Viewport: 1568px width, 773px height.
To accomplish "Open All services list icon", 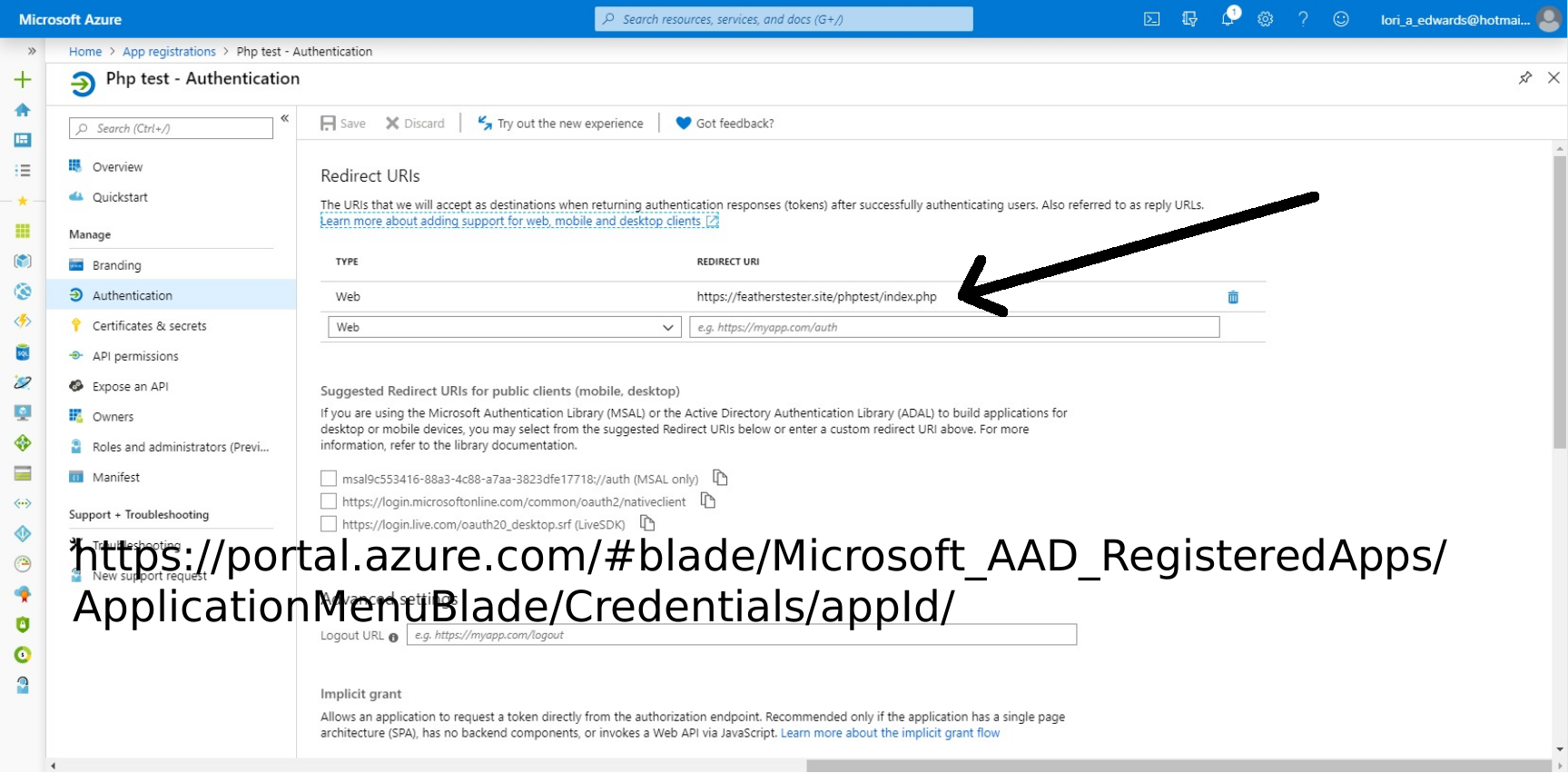I will click(x=23, y=171).
